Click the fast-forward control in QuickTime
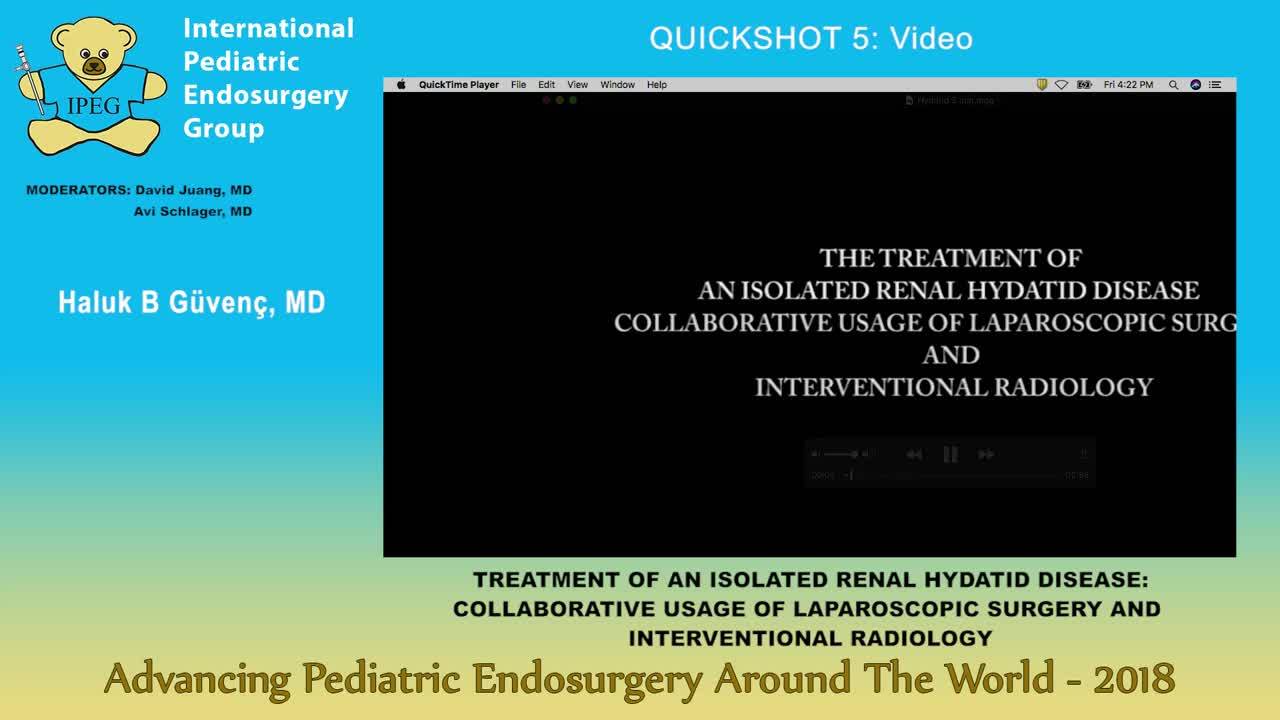 click(x=987, y=454)
